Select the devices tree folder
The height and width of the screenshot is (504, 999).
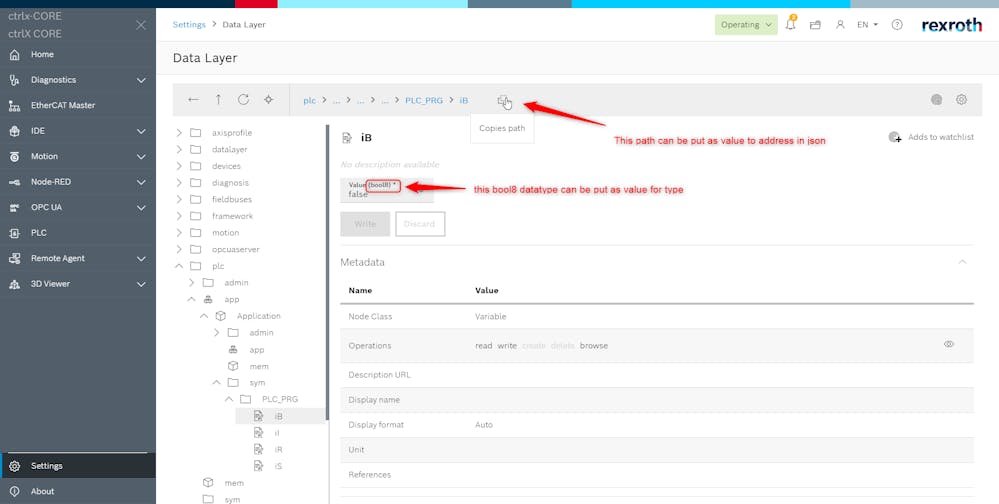tap(226, 166)
